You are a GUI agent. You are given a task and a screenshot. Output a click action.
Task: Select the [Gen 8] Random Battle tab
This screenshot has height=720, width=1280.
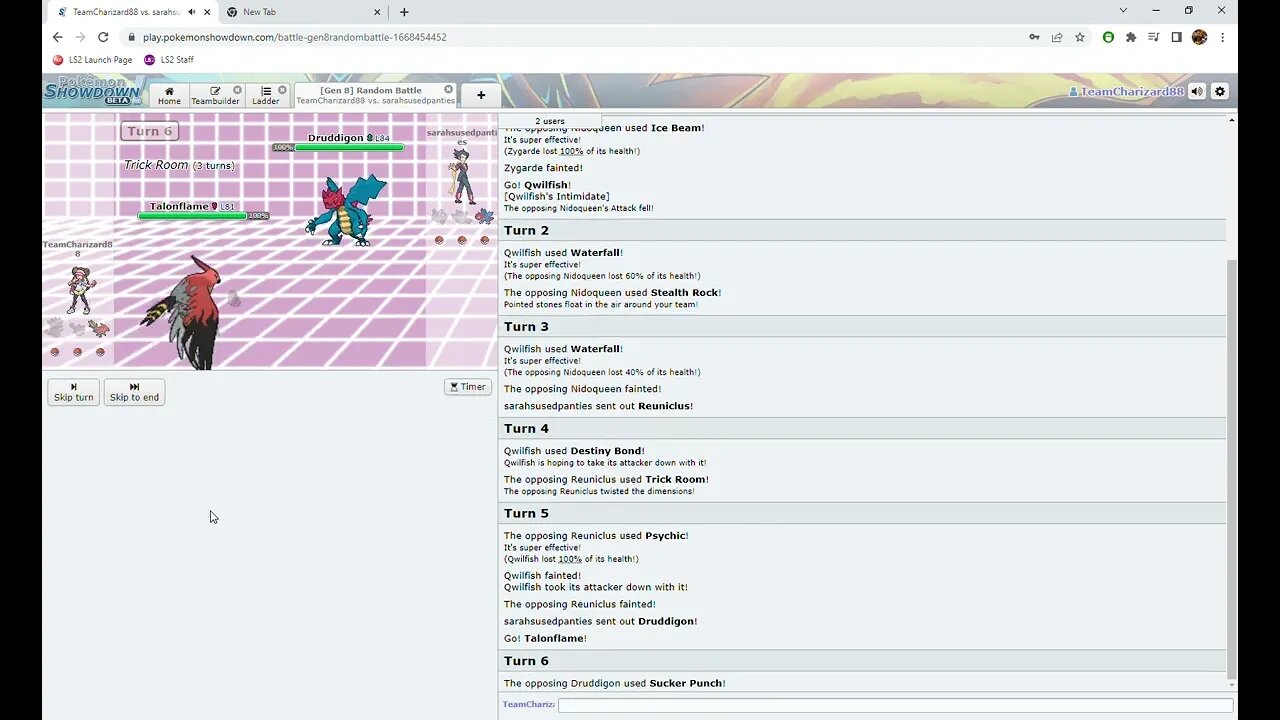coord(375,96)
